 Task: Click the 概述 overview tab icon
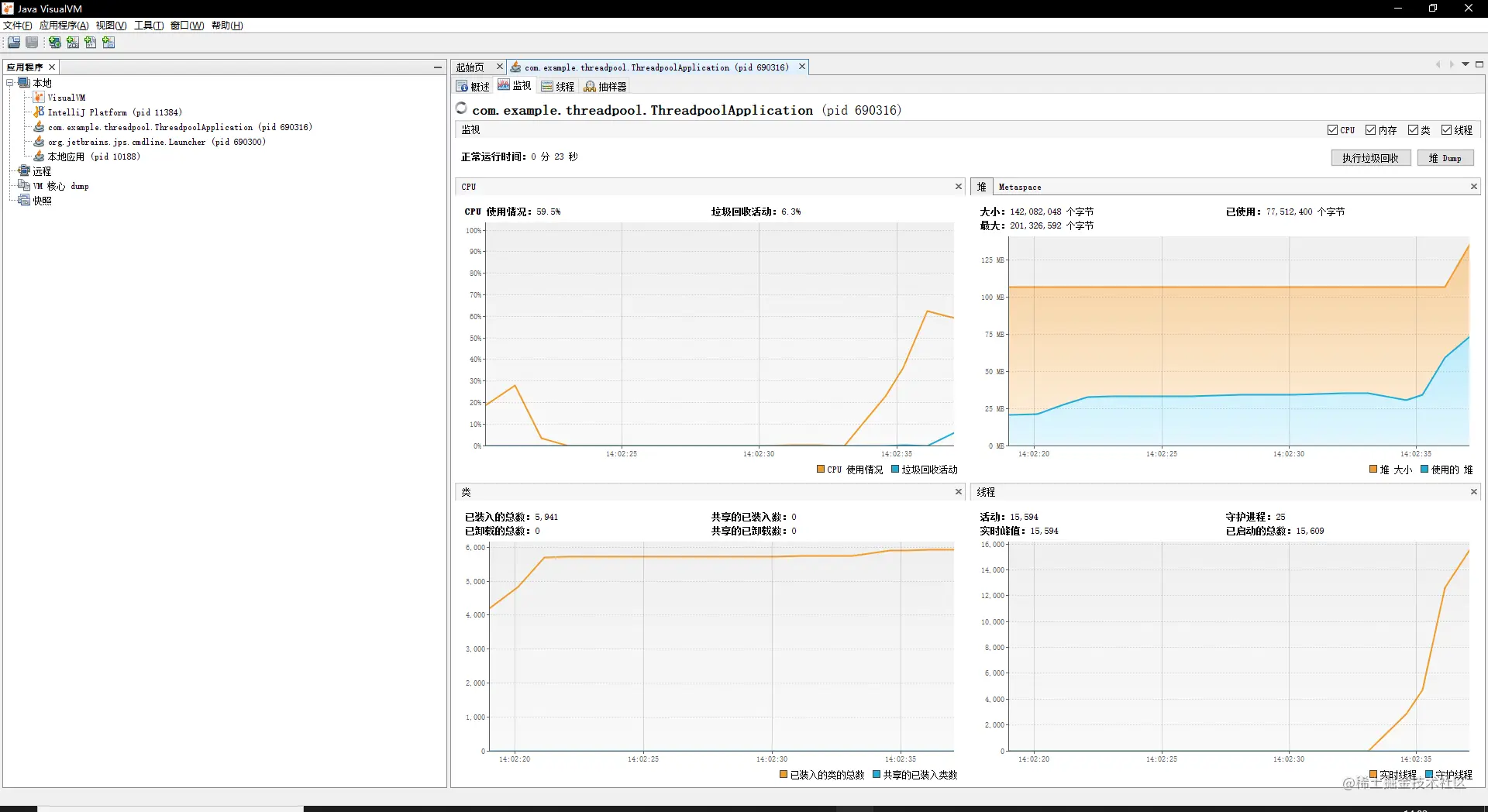point(462,87)
